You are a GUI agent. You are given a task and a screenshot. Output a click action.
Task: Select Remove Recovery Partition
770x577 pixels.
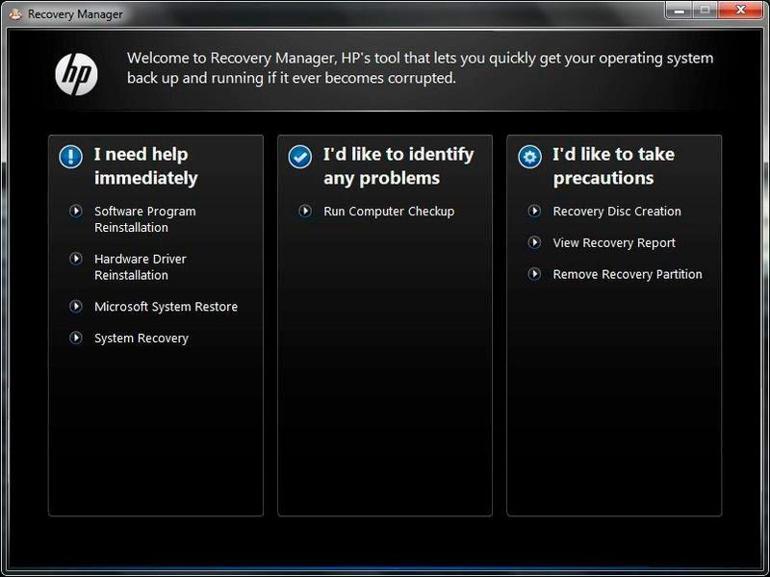click(x=627, y=275)
